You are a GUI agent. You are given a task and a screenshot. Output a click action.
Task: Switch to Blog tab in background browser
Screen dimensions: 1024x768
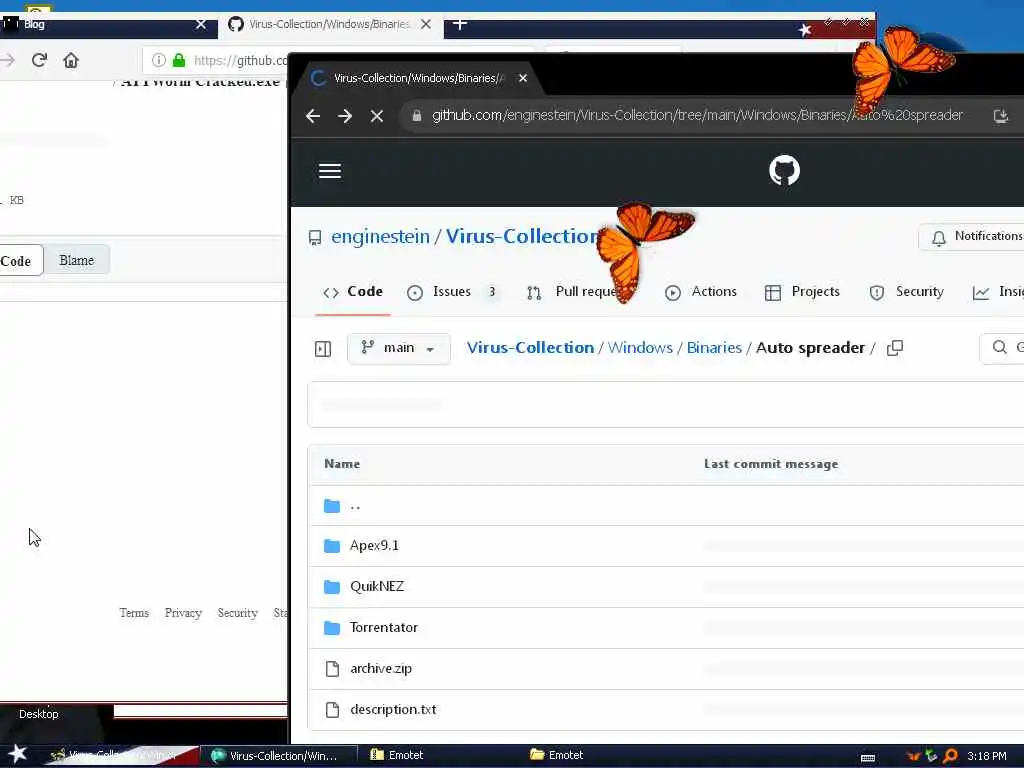pos(104,24)
